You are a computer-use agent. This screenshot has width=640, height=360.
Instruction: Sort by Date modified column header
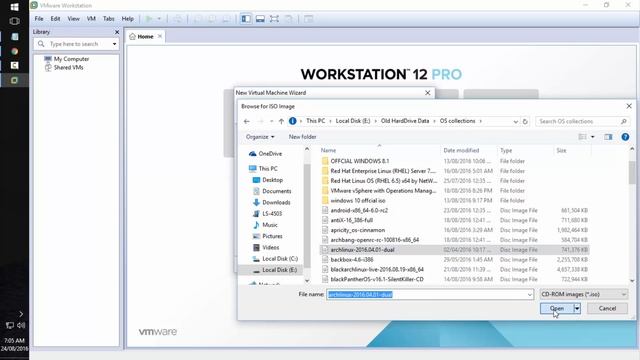[x=461, y=150]
